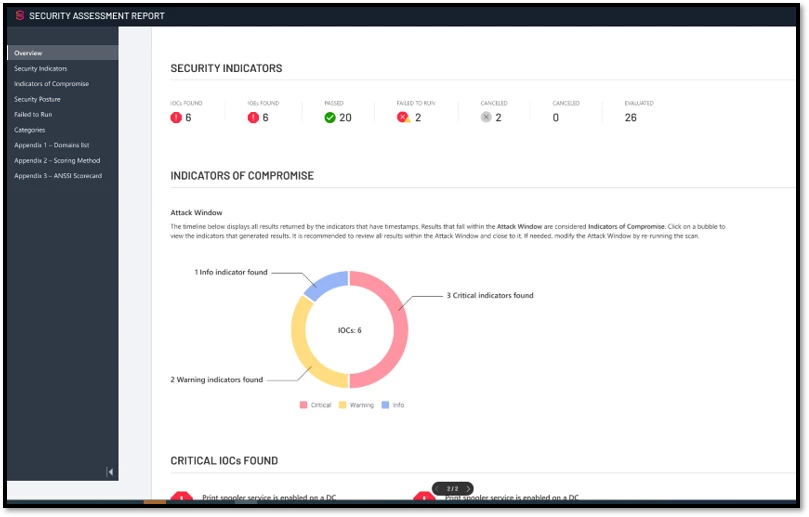809x517 pixels.
Task: Click the red IOEs Found alert icon
Action: tap(253, 117)
